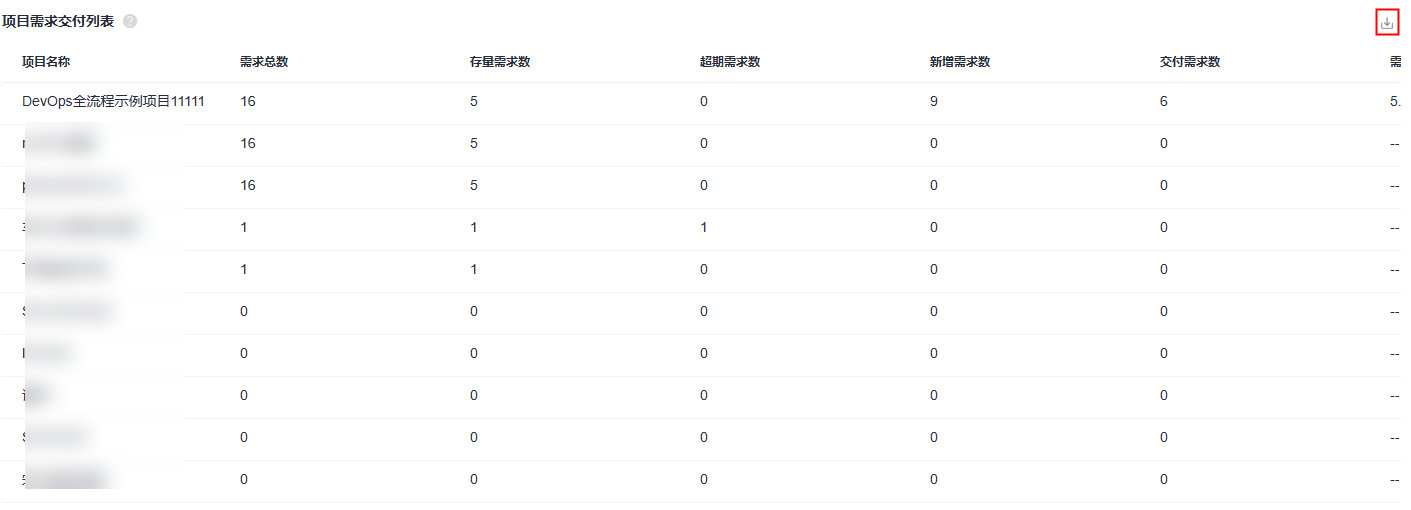
Task: Click the 项目需求交付列表 section title
Action: pyautogui.click(x=58, y=21)
